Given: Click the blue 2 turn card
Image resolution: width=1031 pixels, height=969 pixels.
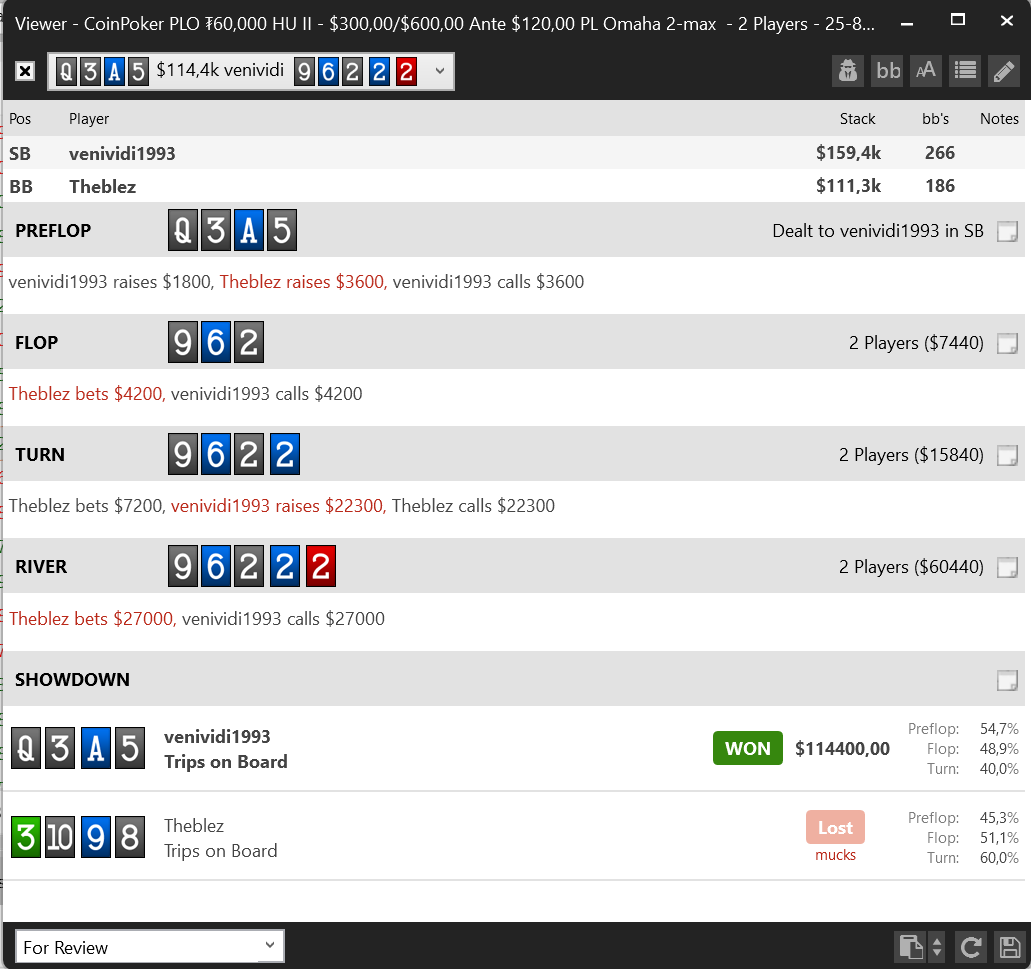Looking at the screenshot, I should (285, 454).
